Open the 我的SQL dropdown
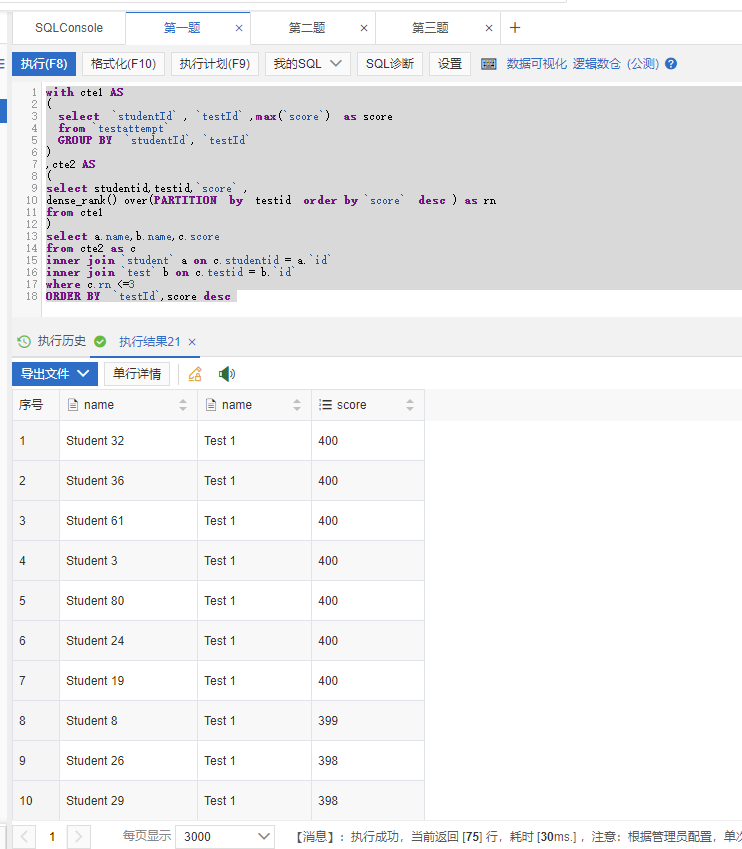 click(x=308, y=64)
